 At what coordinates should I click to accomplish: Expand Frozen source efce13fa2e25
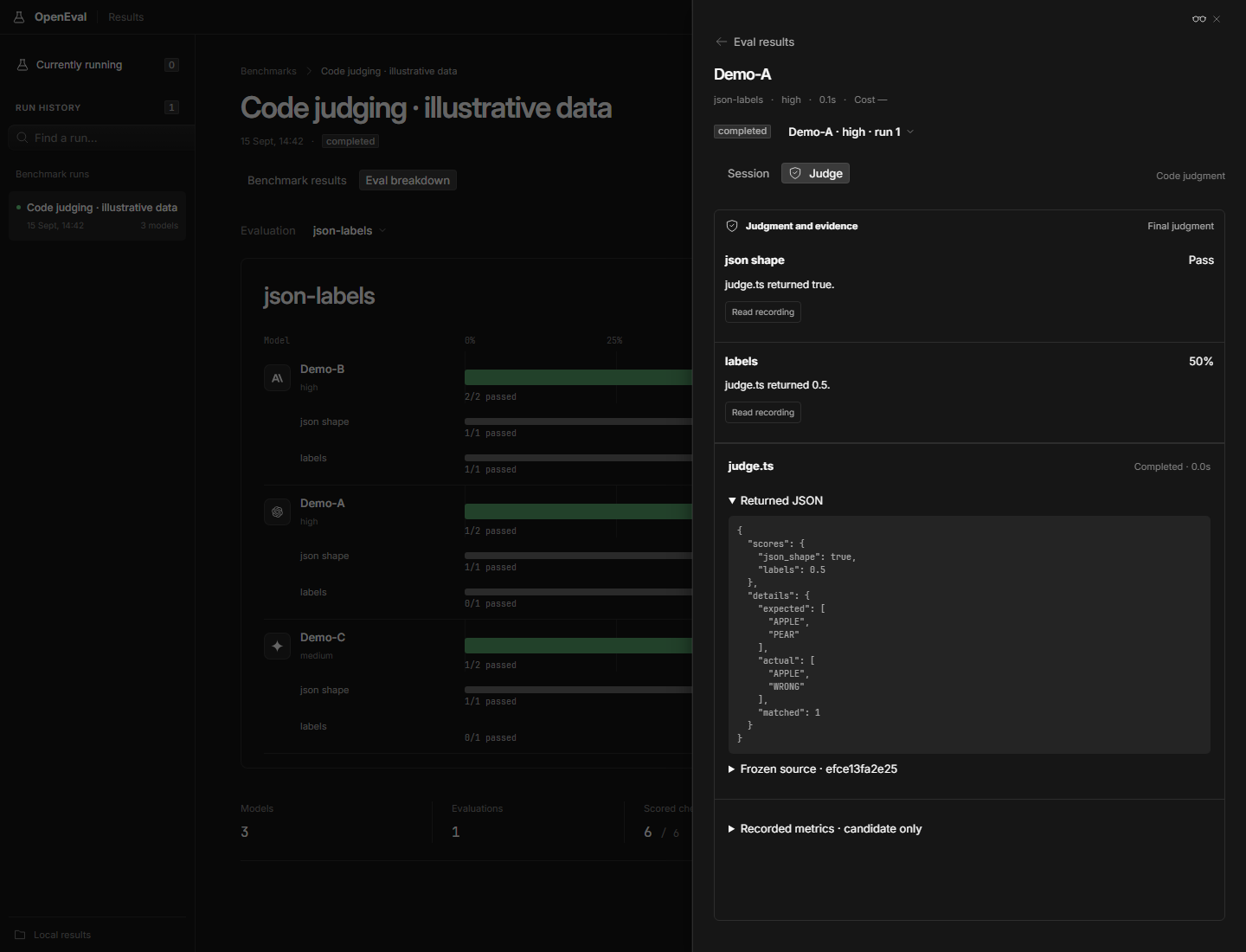click(x=812, y=769)
